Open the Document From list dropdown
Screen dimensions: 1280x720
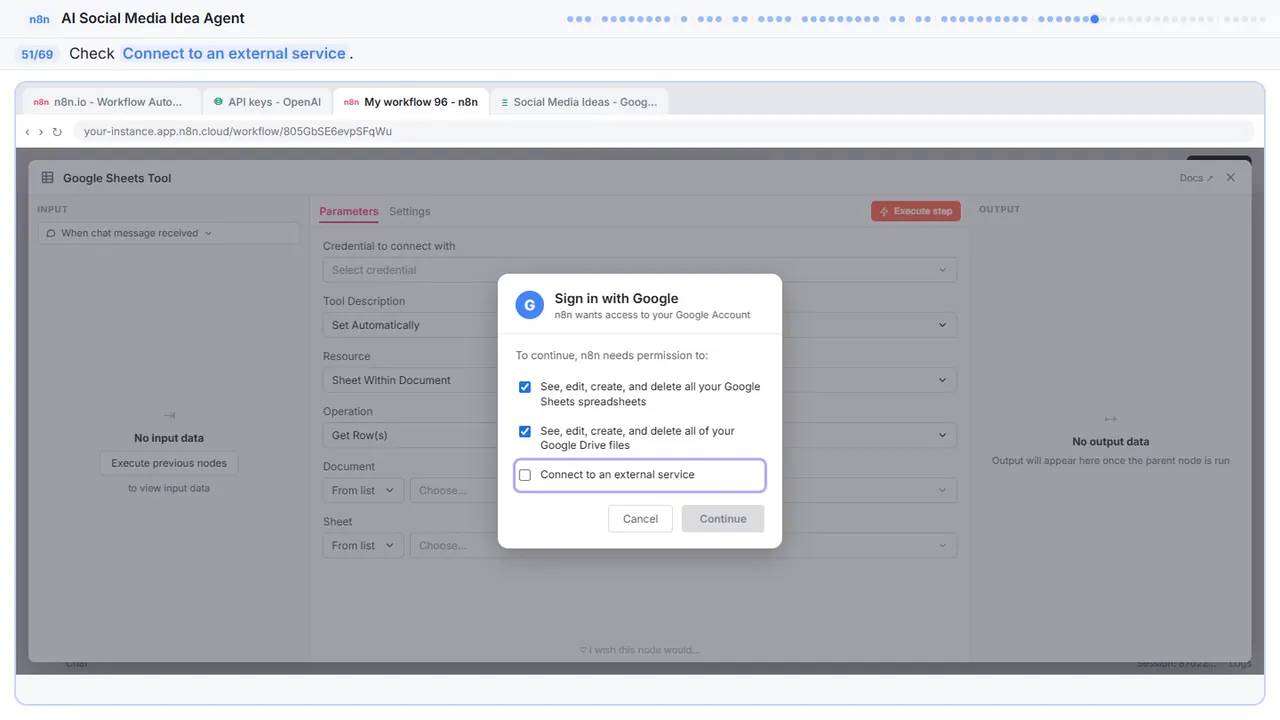pyautogui.click(x=363, y=491)
